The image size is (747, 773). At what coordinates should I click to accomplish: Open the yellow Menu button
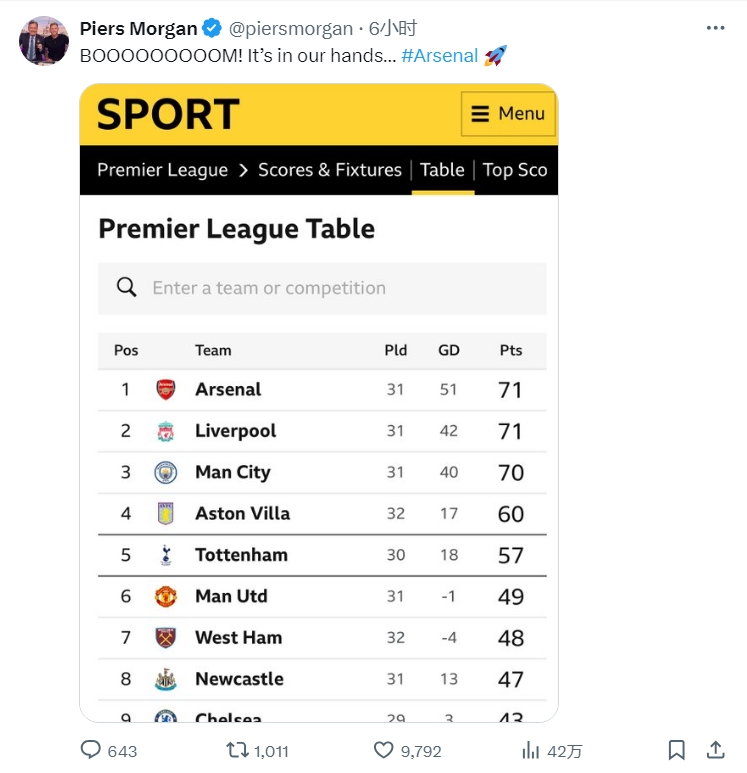click(508, 114)
